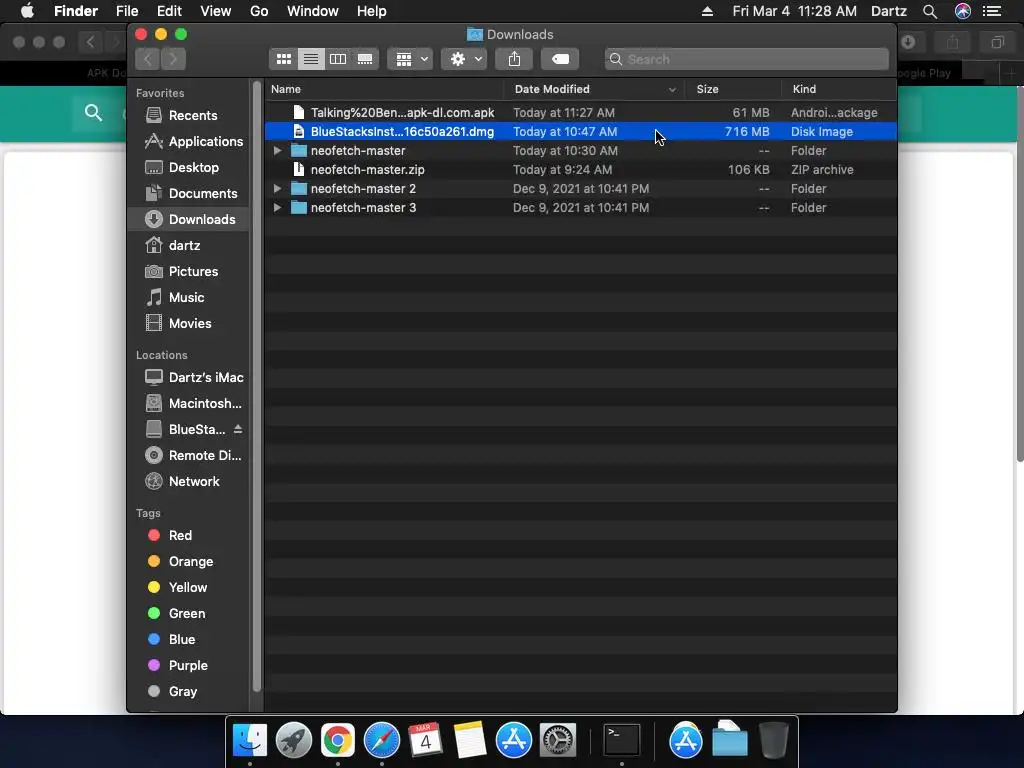Expand the neofetch-master 2 folder
1024x768 pixels.
point(278,189)
